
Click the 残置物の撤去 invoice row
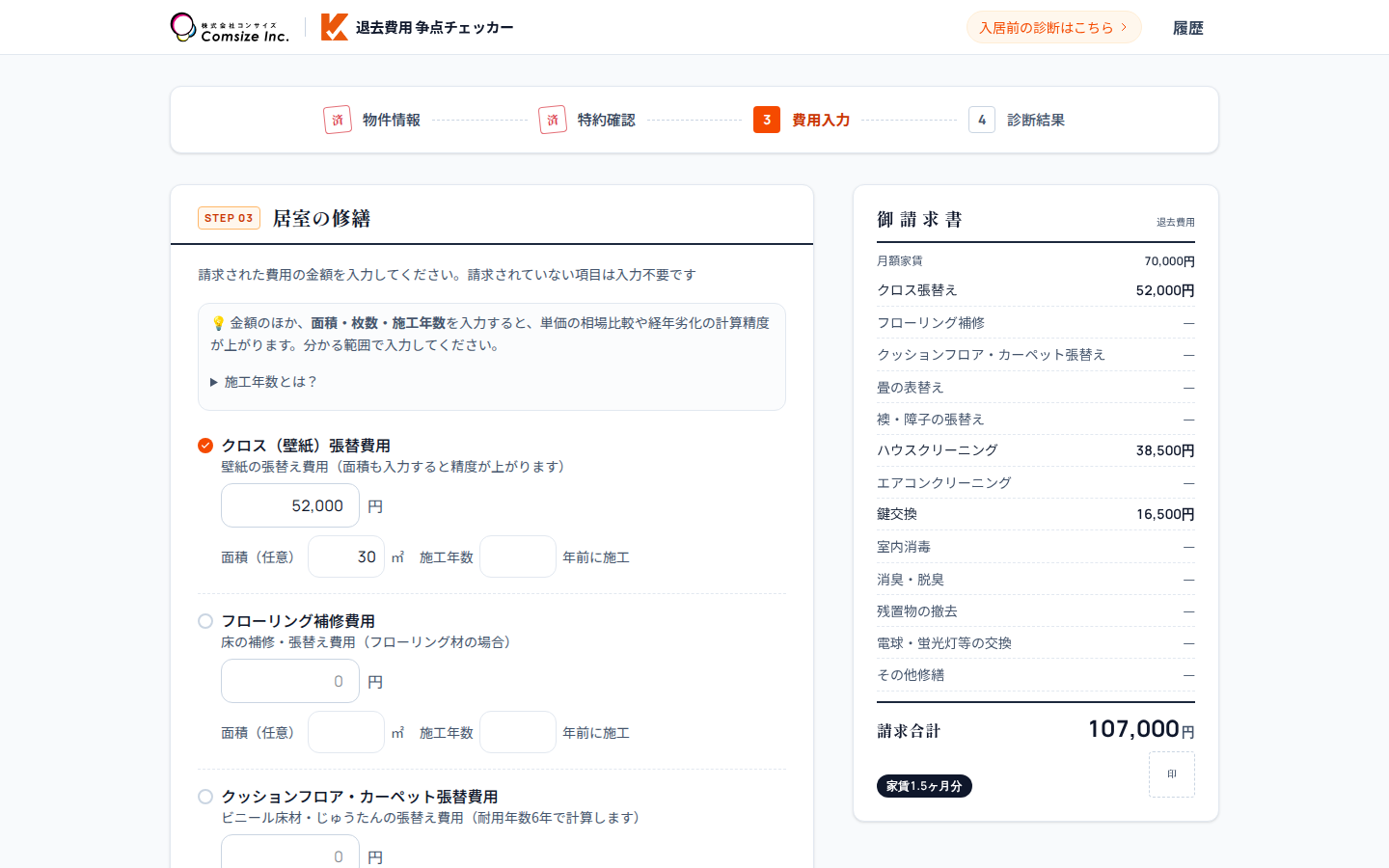click(x=1036, y=611)
